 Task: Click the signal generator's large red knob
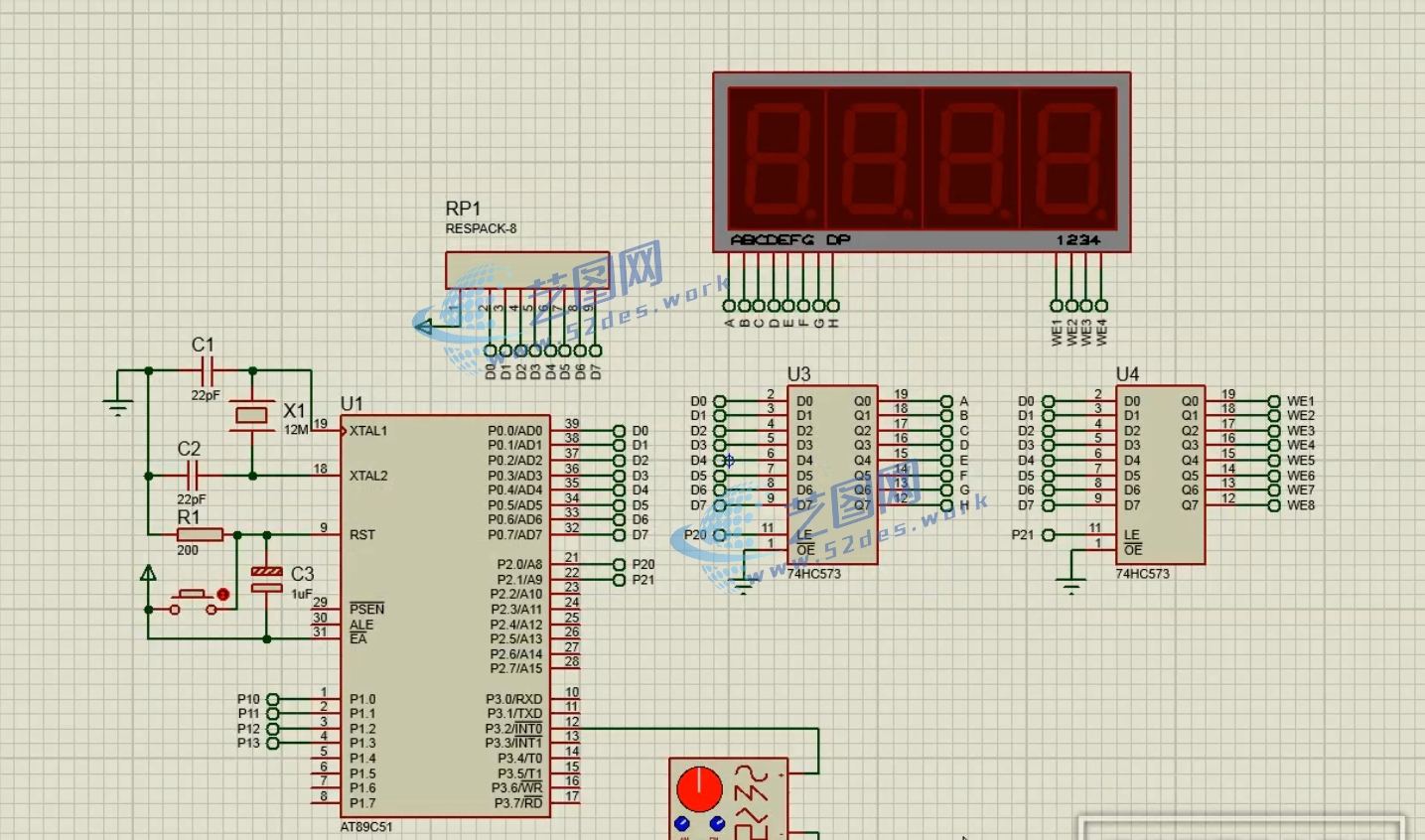(x=699, y=789)
